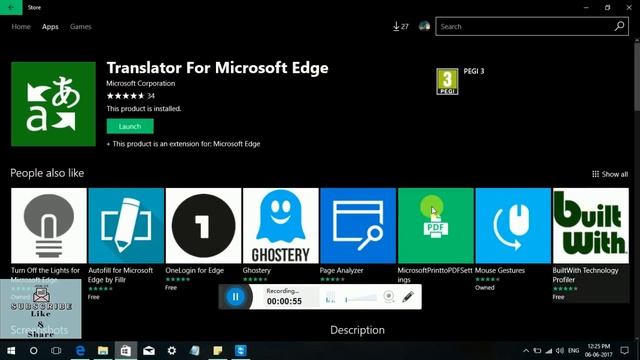Pause the screen recording
640x360 pixels.
pos(236,297)
